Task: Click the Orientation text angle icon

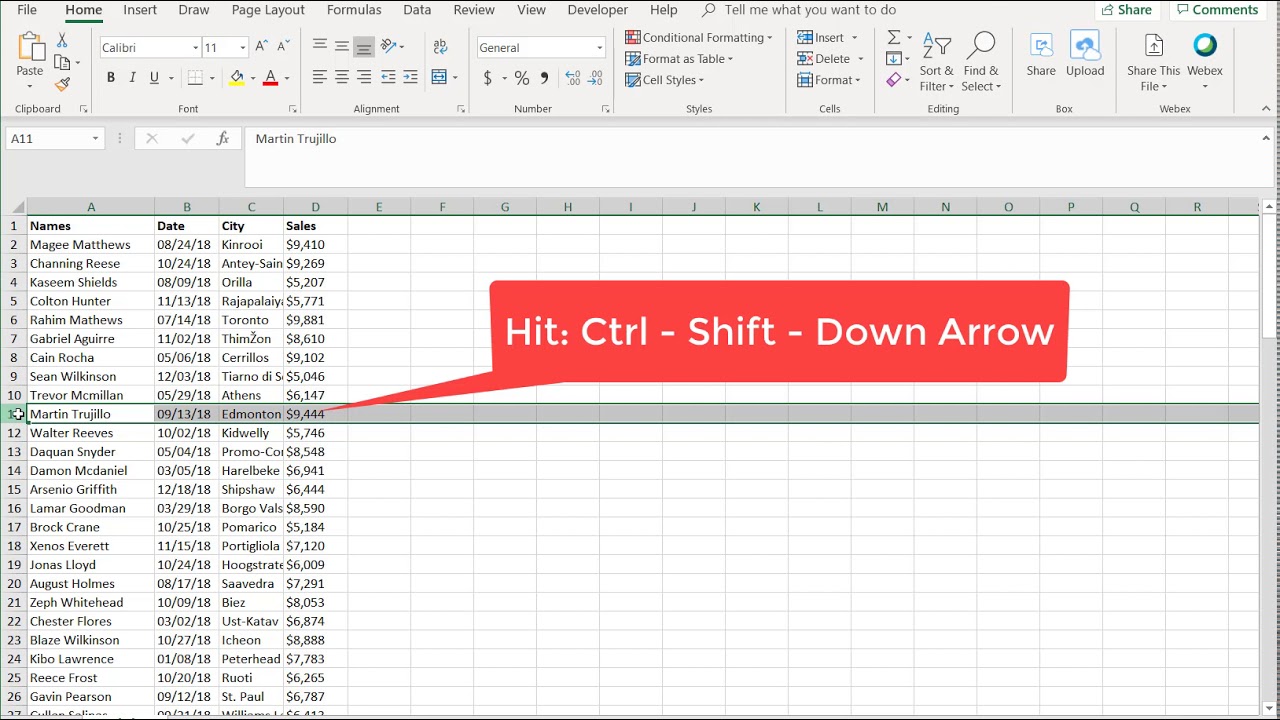Action: click(x=389, y=46)
